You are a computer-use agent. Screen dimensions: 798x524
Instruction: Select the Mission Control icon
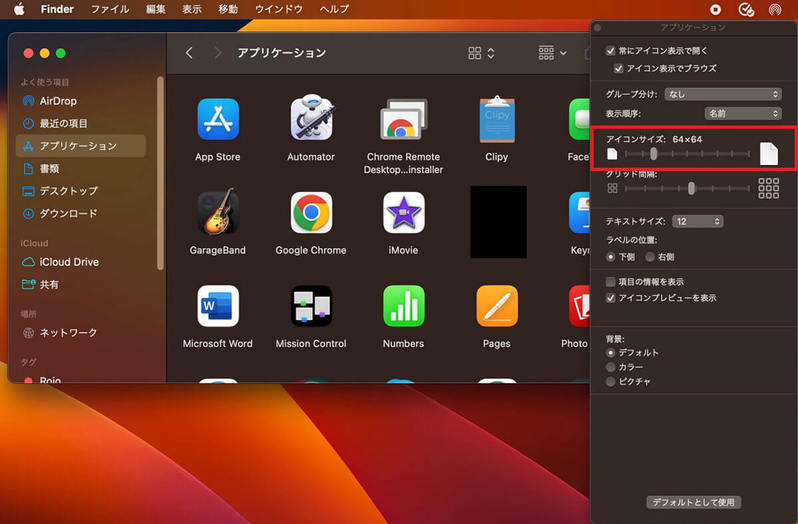click(311, 306)
